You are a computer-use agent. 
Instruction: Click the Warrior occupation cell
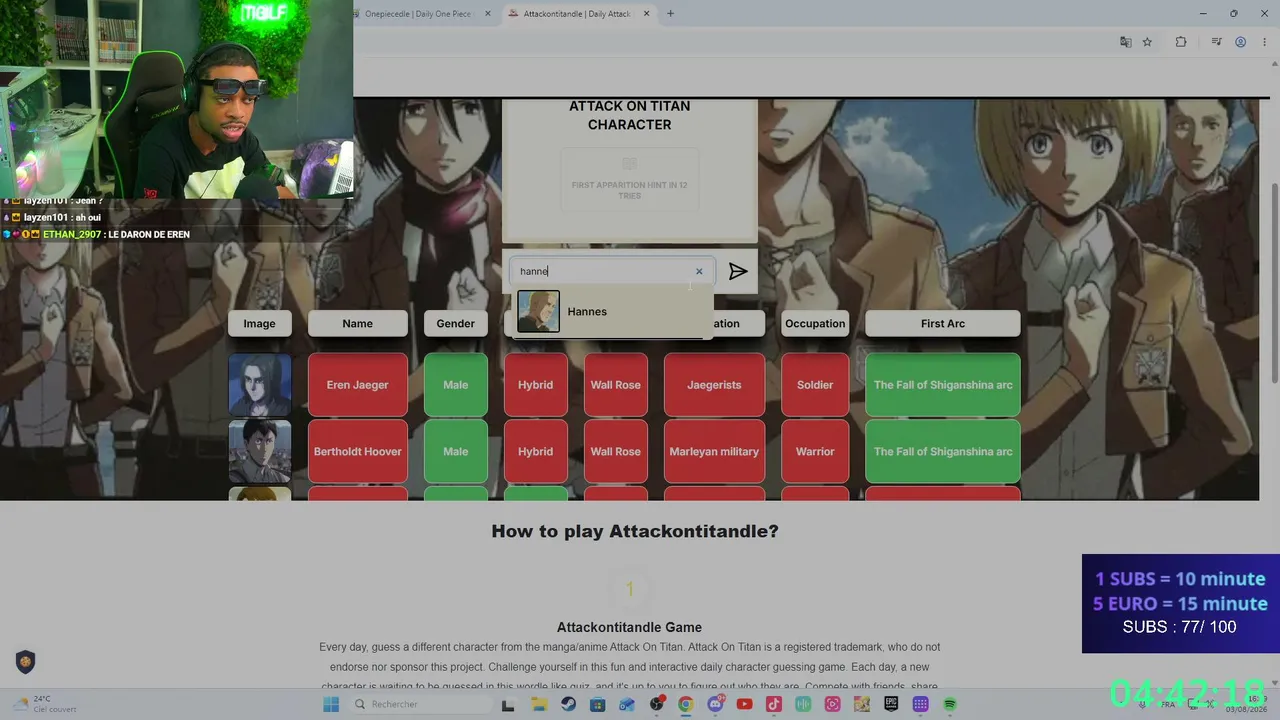(x=815, y=451)
